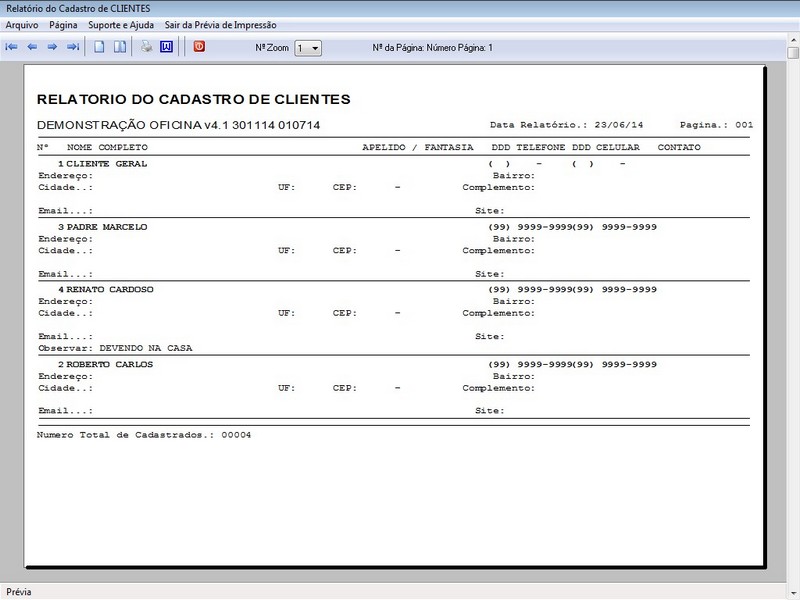Click the vertical scrollbar up arrow
The image size is (800, 600).
792,53
